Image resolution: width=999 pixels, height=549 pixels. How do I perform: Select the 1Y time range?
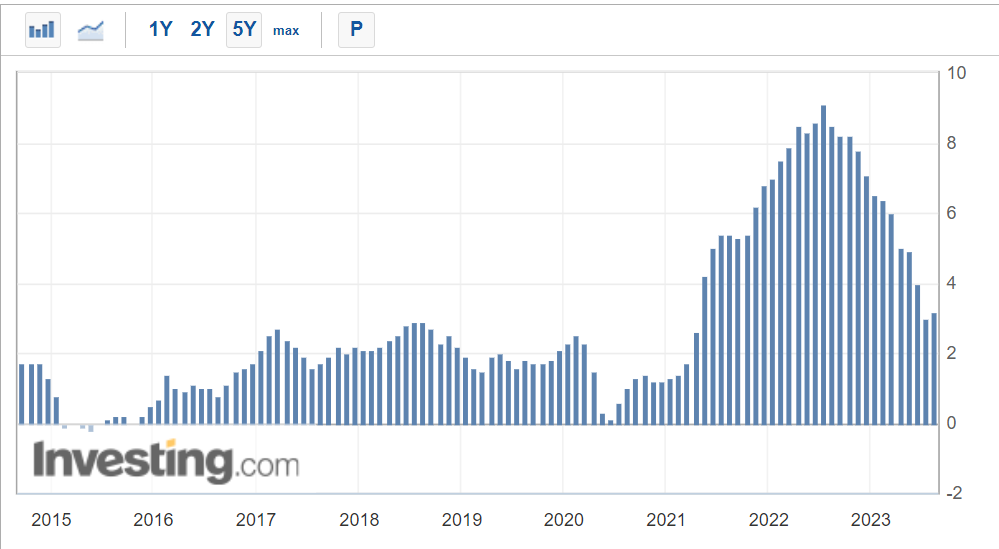click(161, 29)
